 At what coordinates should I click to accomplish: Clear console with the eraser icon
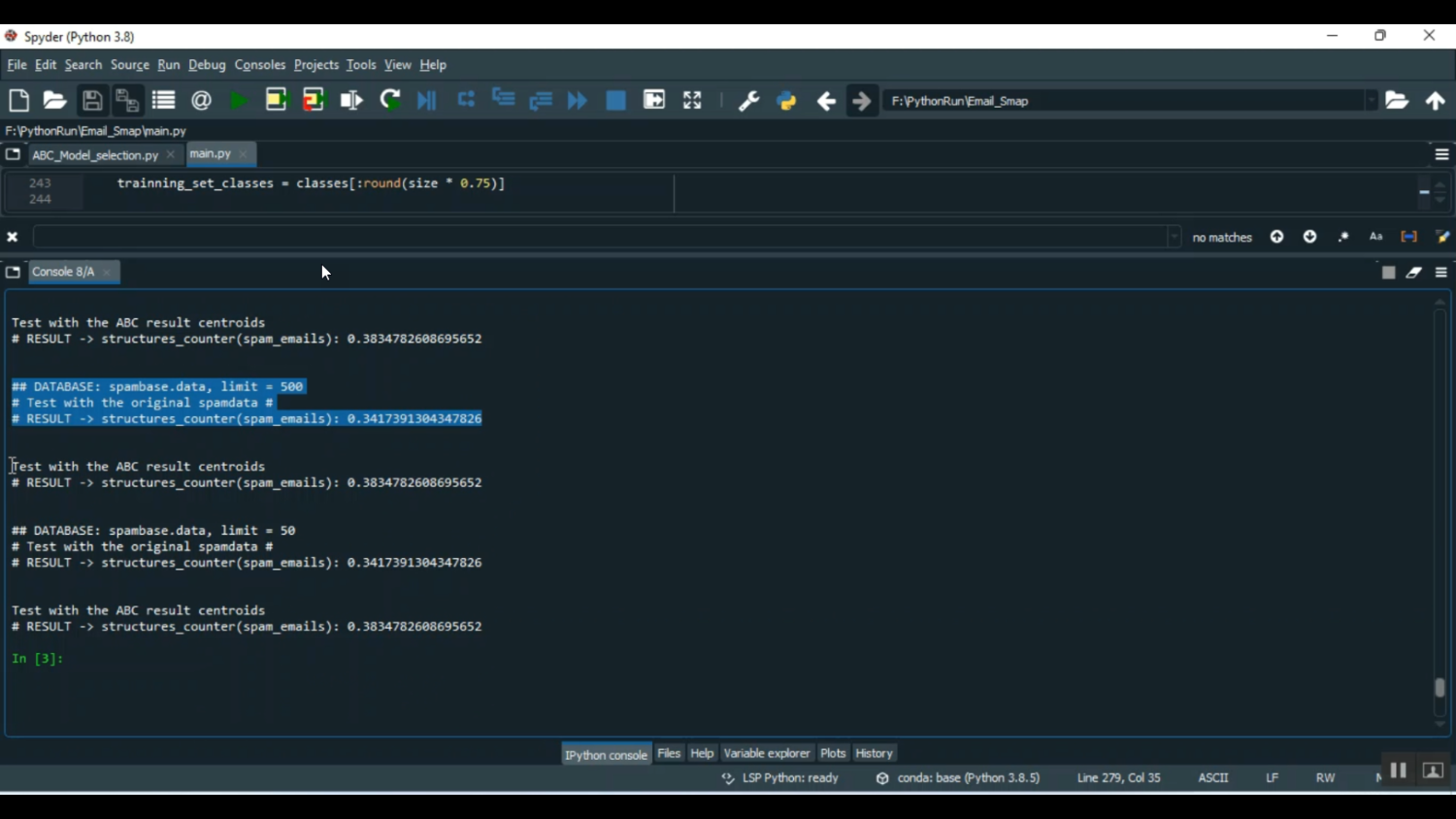click(1414, 273)
